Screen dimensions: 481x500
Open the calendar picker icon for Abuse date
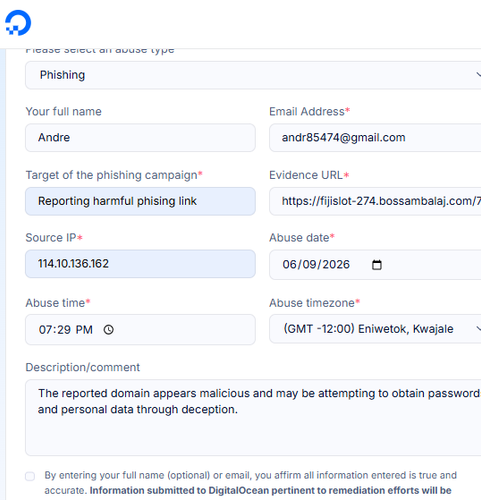coord(377,265)
